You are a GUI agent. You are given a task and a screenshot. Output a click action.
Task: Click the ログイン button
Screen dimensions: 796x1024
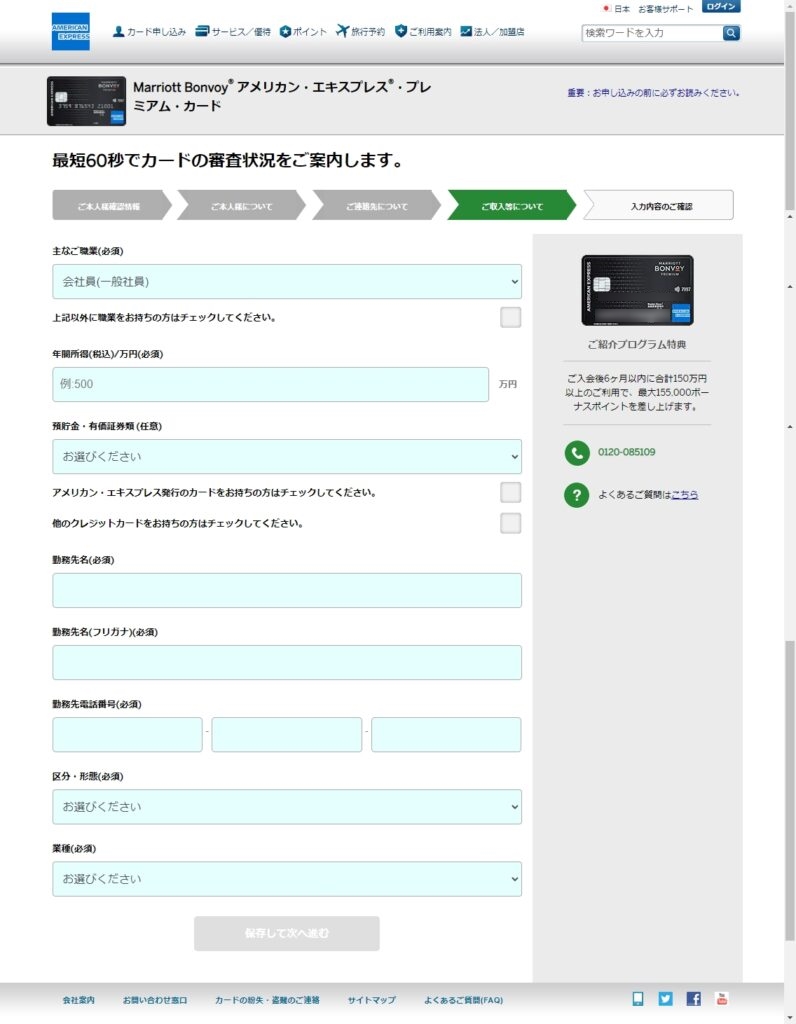pos(721,6)
